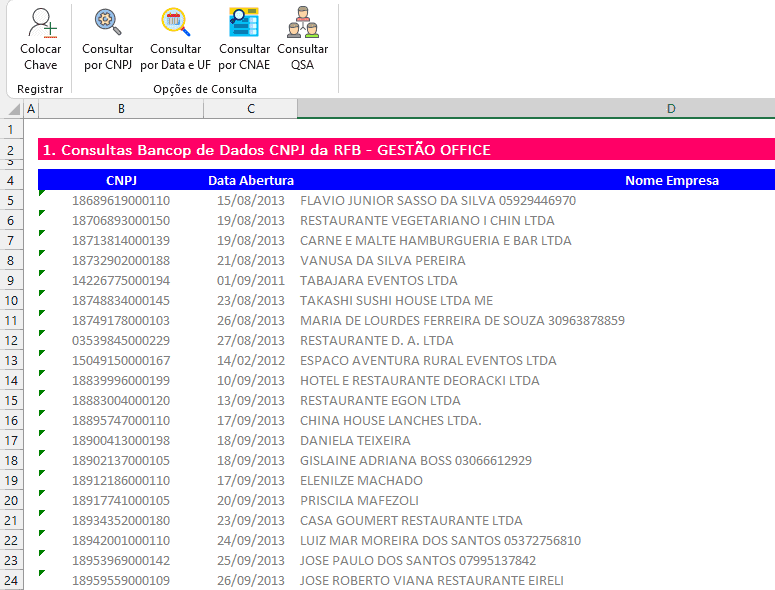The width and height of the screenshot is (775, 590).
Task: Open the Consultar QSA query
Action: [302, 24]
